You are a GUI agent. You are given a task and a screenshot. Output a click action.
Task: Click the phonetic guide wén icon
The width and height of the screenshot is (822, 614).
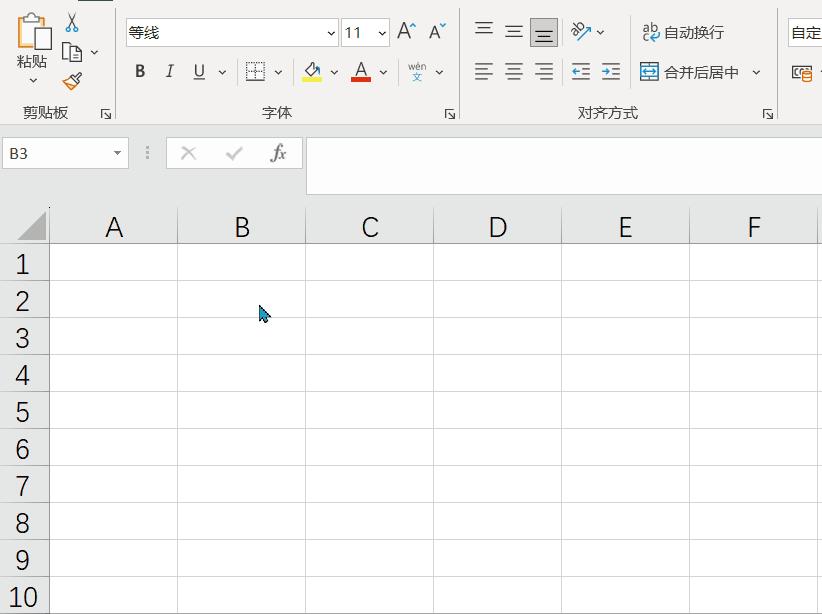pos(417,71)
